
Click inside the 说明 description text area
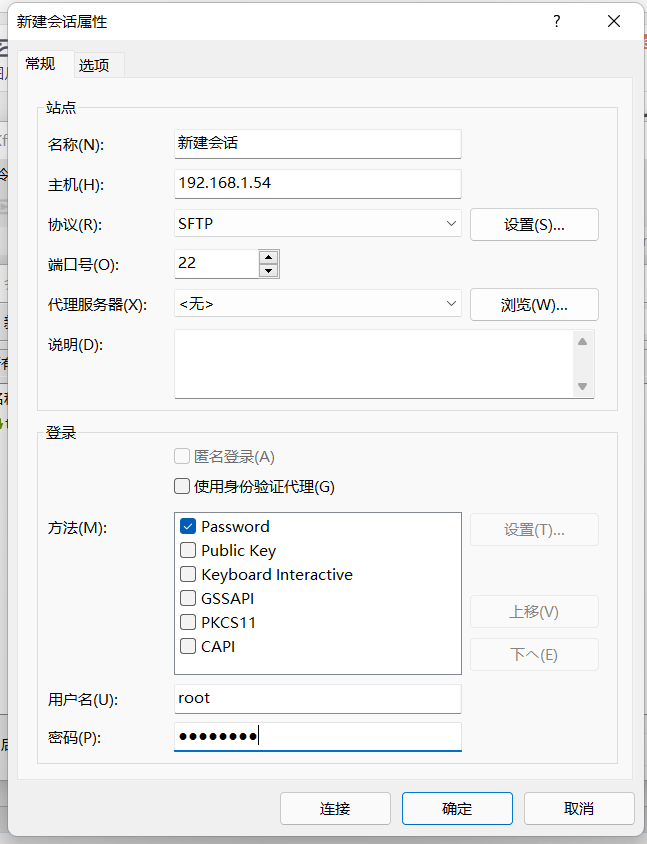(374, 364)
